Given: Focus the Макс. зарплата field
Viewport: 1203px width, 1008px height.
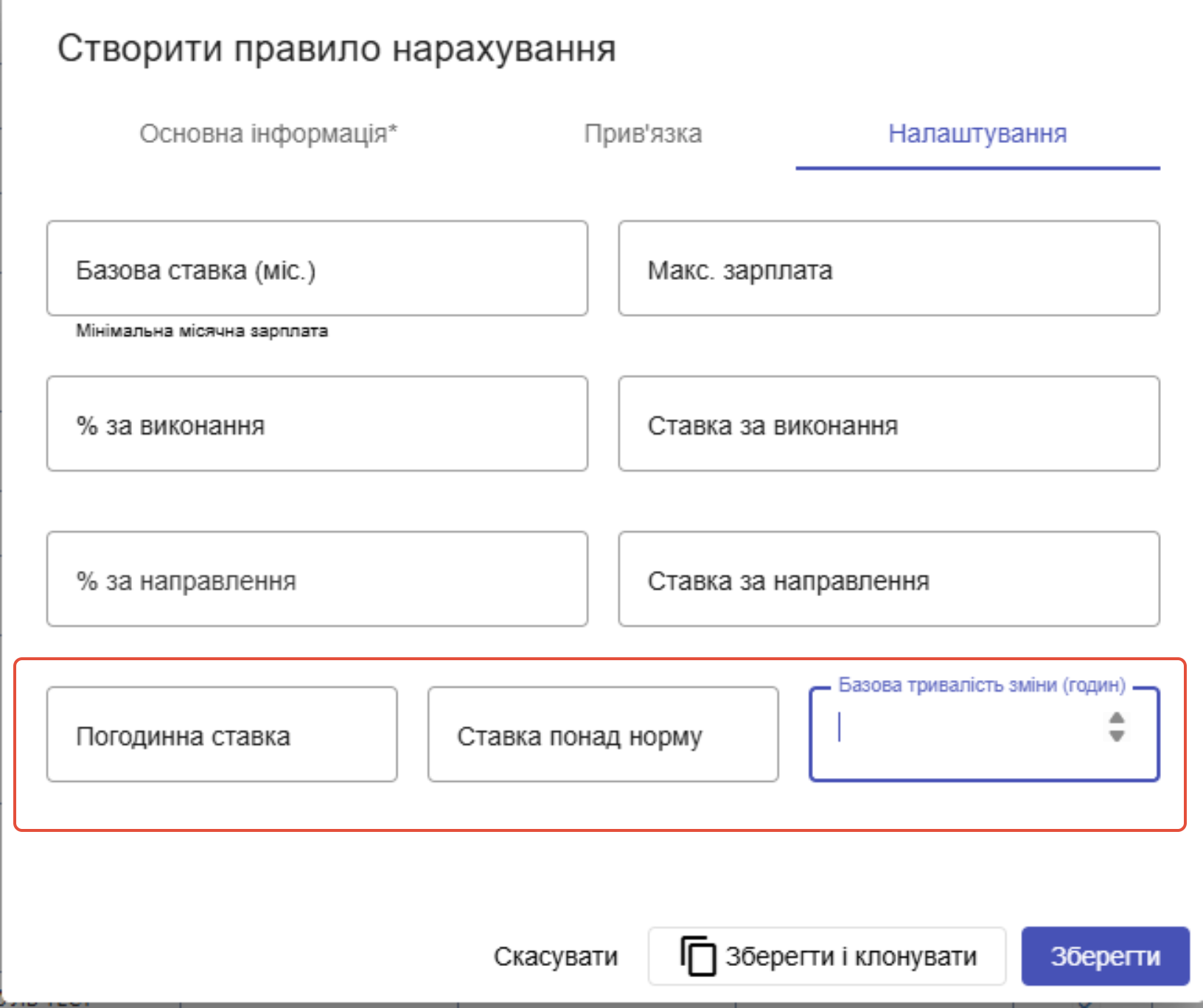Looking at the screenshot, I should pyautogui.click(x=889, y=269).
